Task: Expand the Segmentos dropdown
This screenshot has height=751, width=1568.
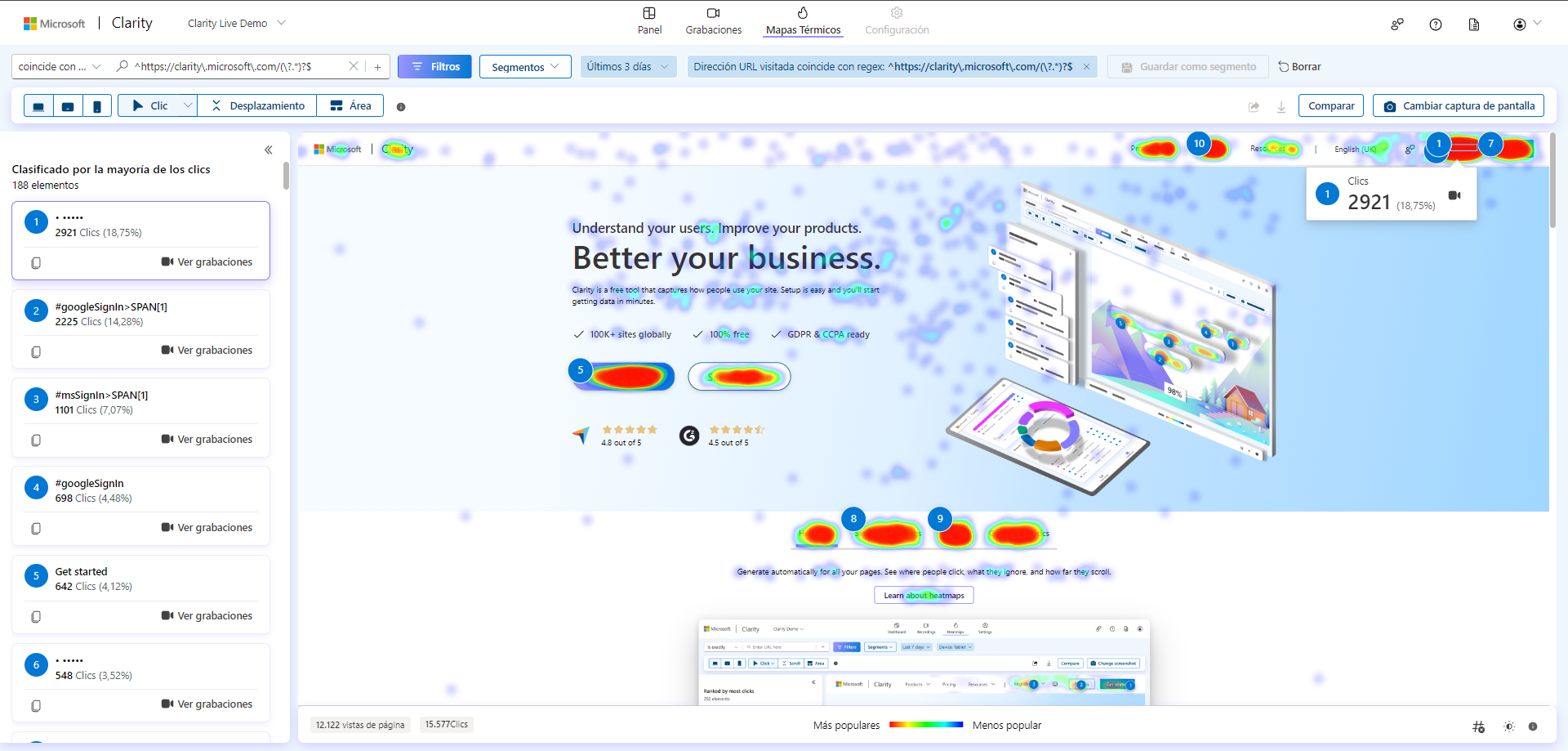Action: 525,67
